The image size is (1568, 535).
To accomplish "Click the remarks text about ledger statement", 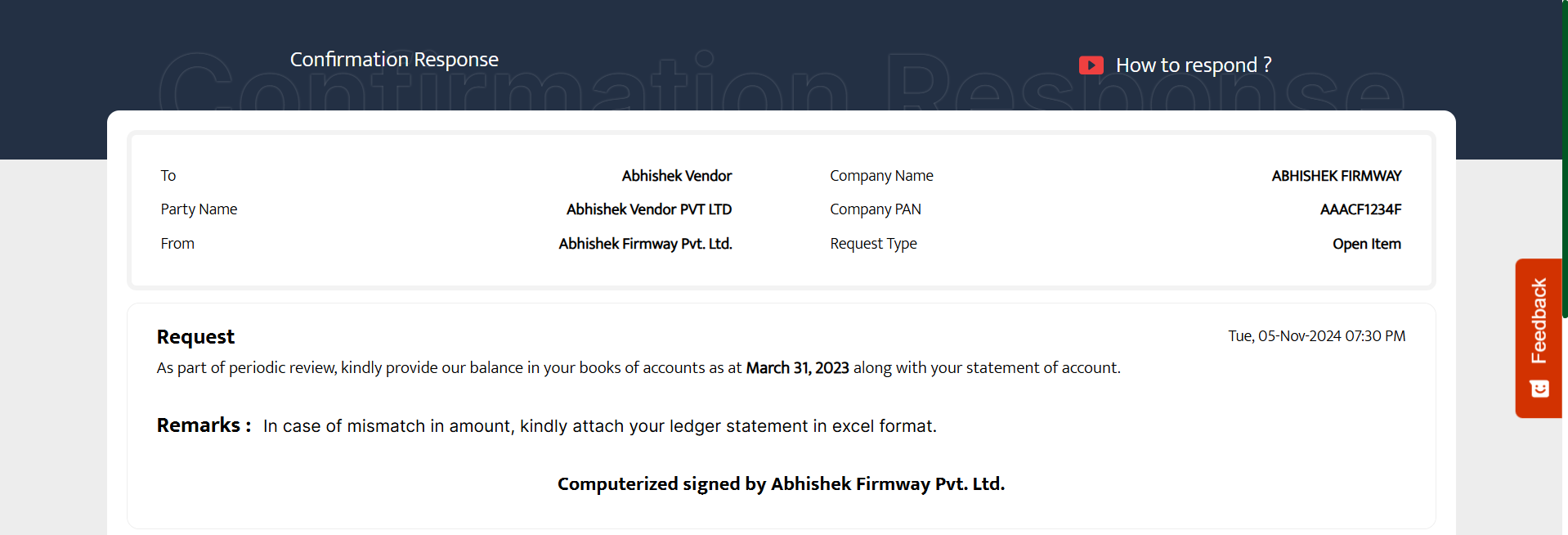I will (599, 426).
